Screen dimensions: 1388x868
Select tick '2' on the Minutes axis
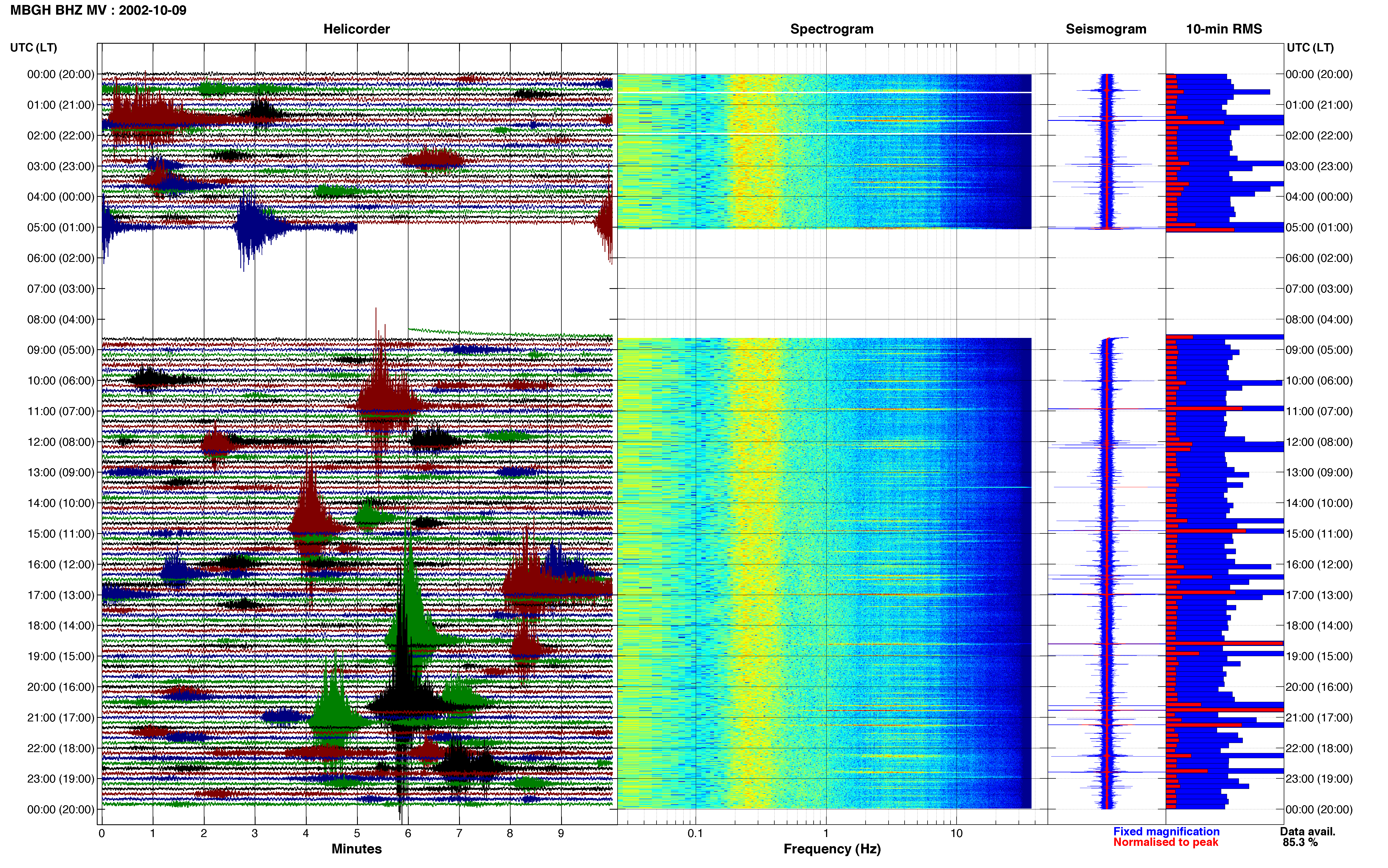(204, 833)
